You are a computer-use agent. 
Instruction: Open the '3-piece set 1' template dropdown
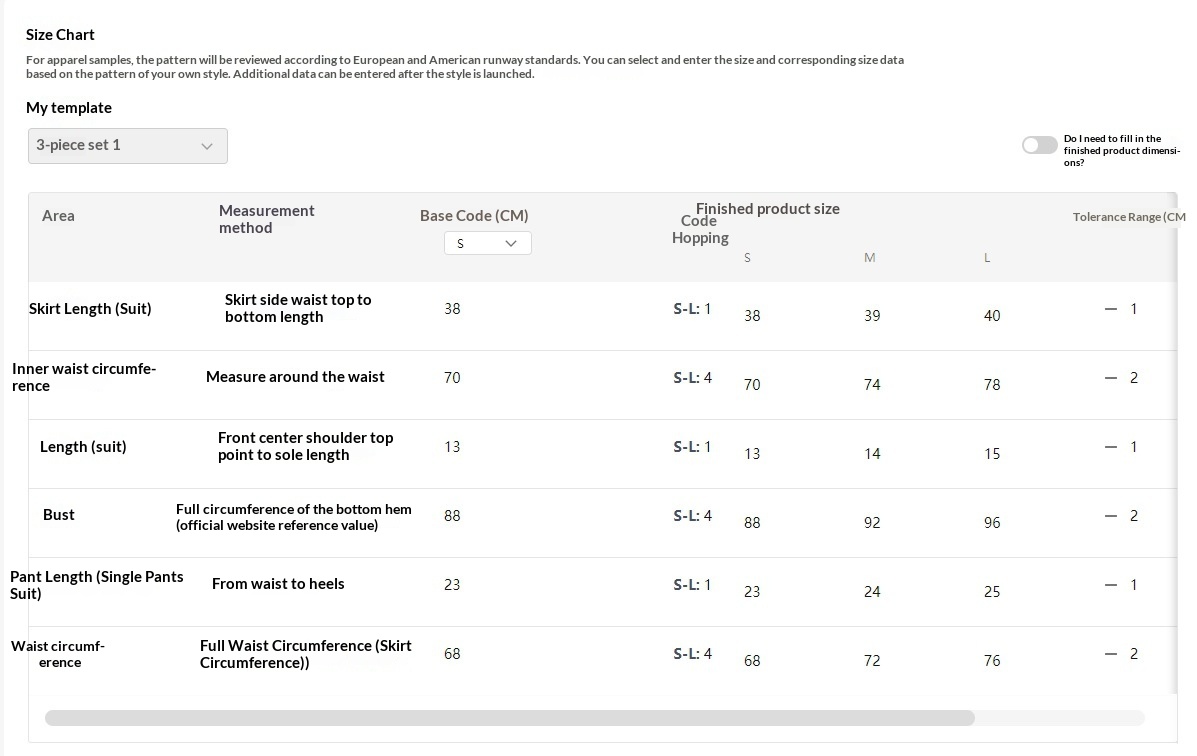click(x=127, y=146)
